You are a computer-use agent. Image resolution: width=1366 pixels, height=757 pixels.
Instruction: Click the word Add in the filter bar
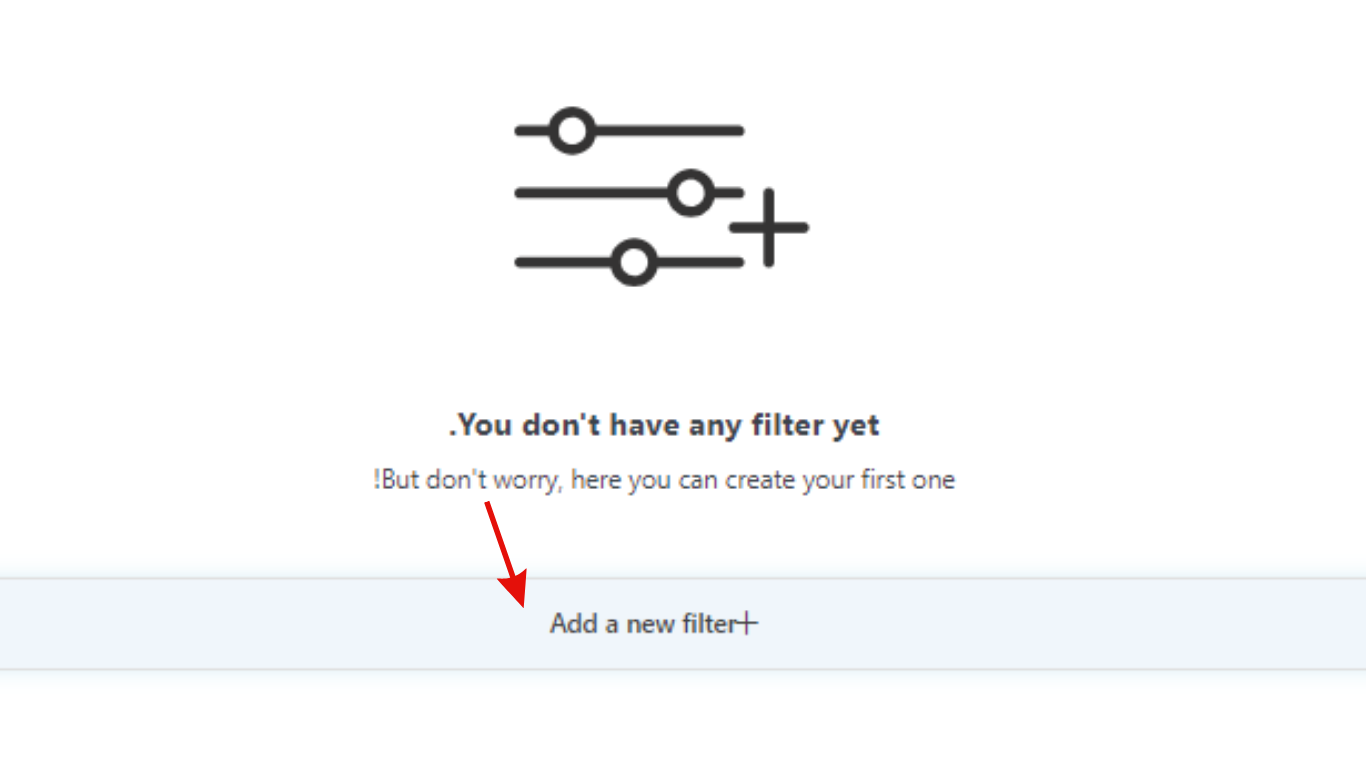click(x=574, y=624)
